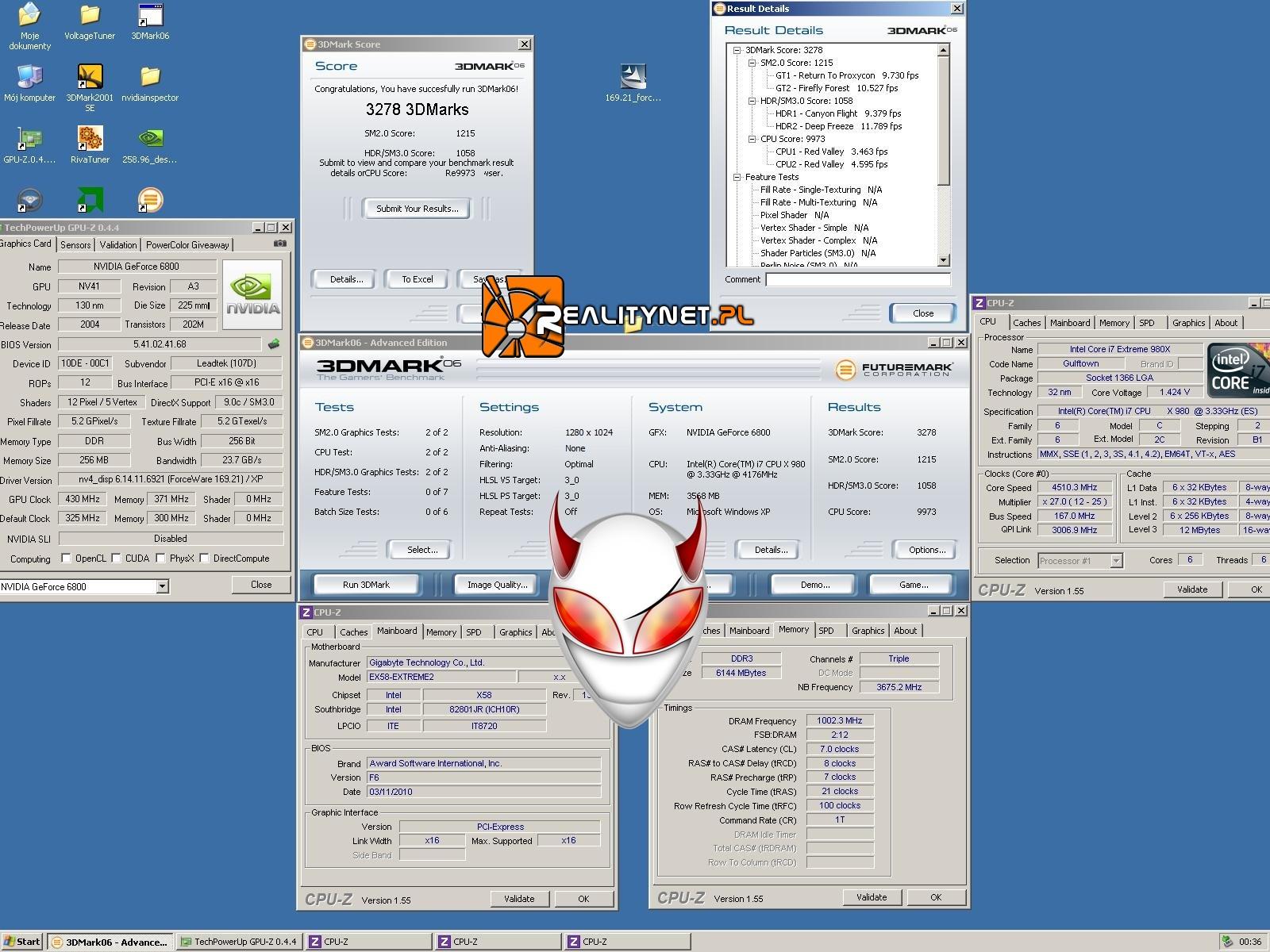Open 169.21_forc driver installer icon

pos(633,83)
